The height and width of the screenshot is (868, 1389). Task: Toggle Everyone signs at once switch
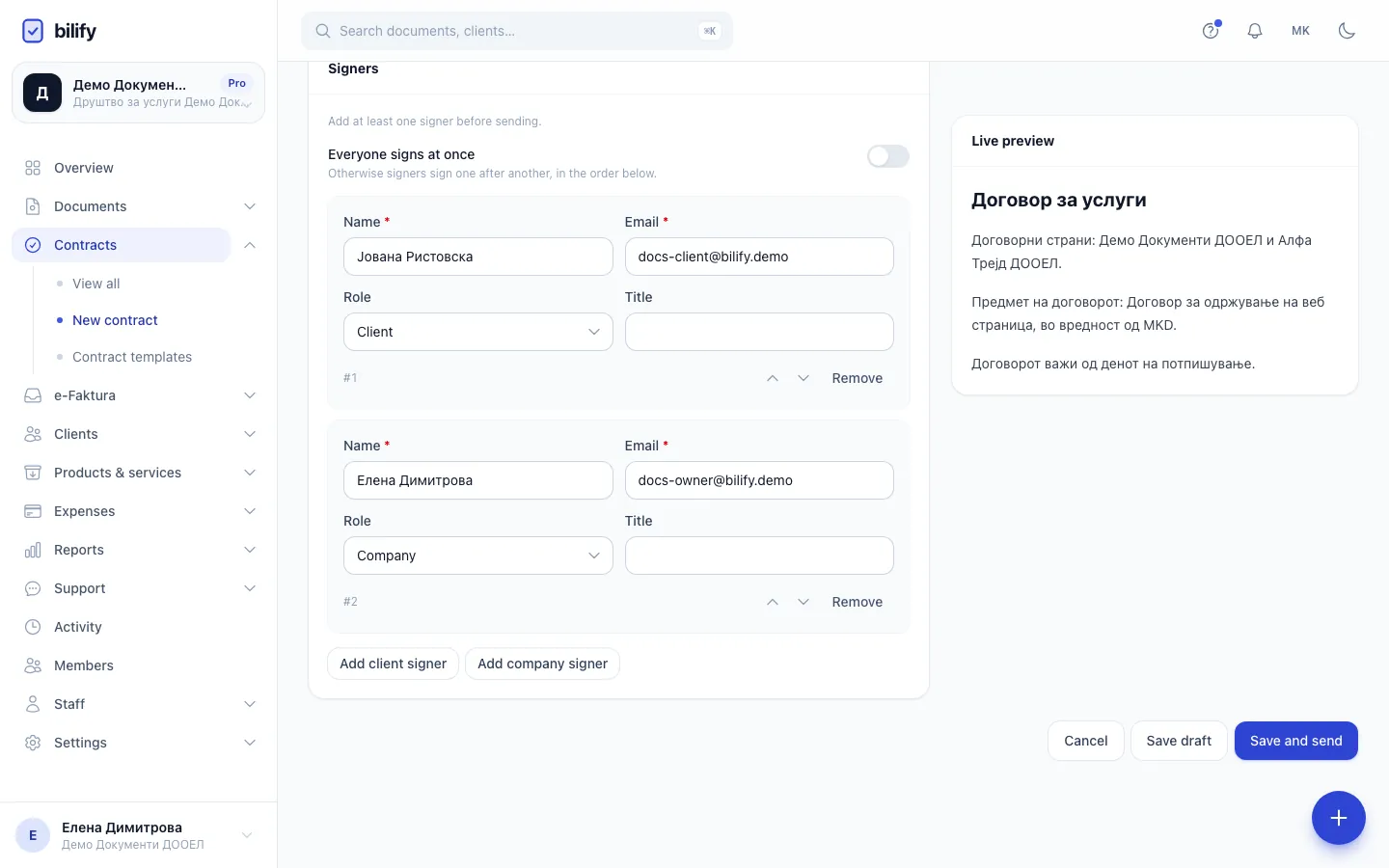[888, 156]
